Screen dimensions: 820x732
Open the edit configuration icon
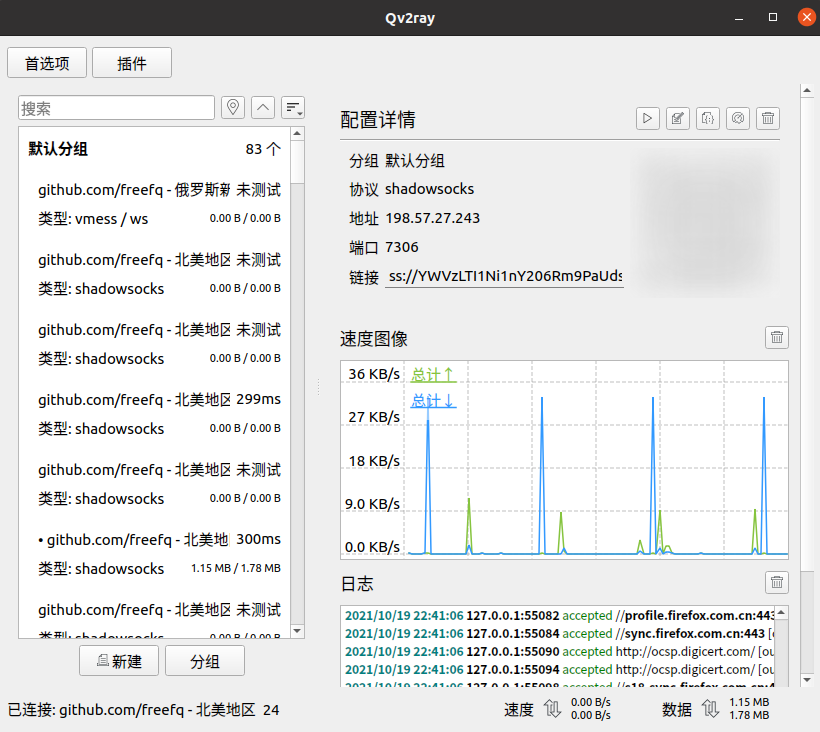coord(677,118)
